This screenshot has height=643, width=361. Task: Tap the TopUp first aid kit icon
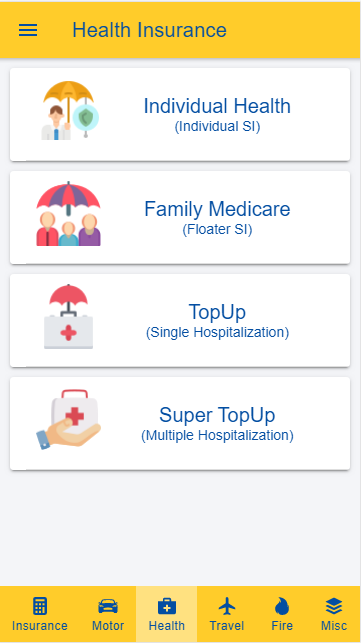(69, 317)
